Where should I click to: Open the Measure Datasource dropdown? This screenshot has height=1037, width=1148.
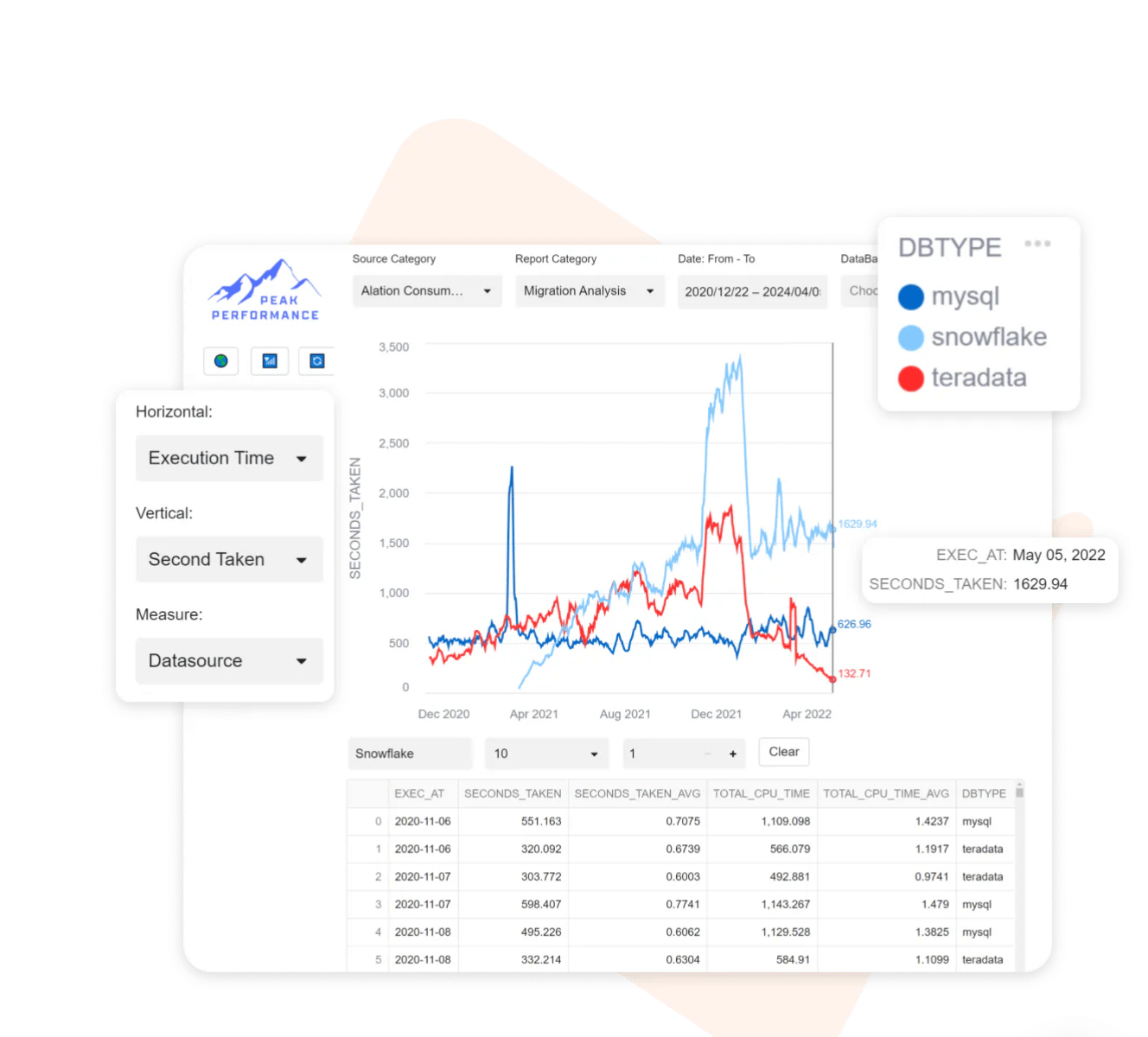point(229,661)
